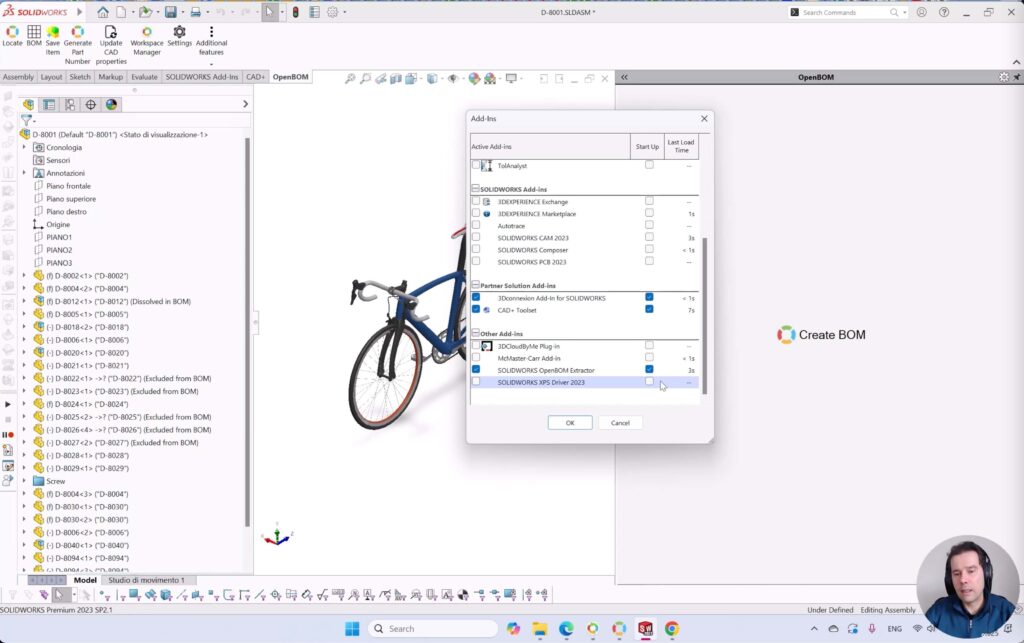Expand the Annotazioni tree node
The image size is (1024, 643).
24,173
